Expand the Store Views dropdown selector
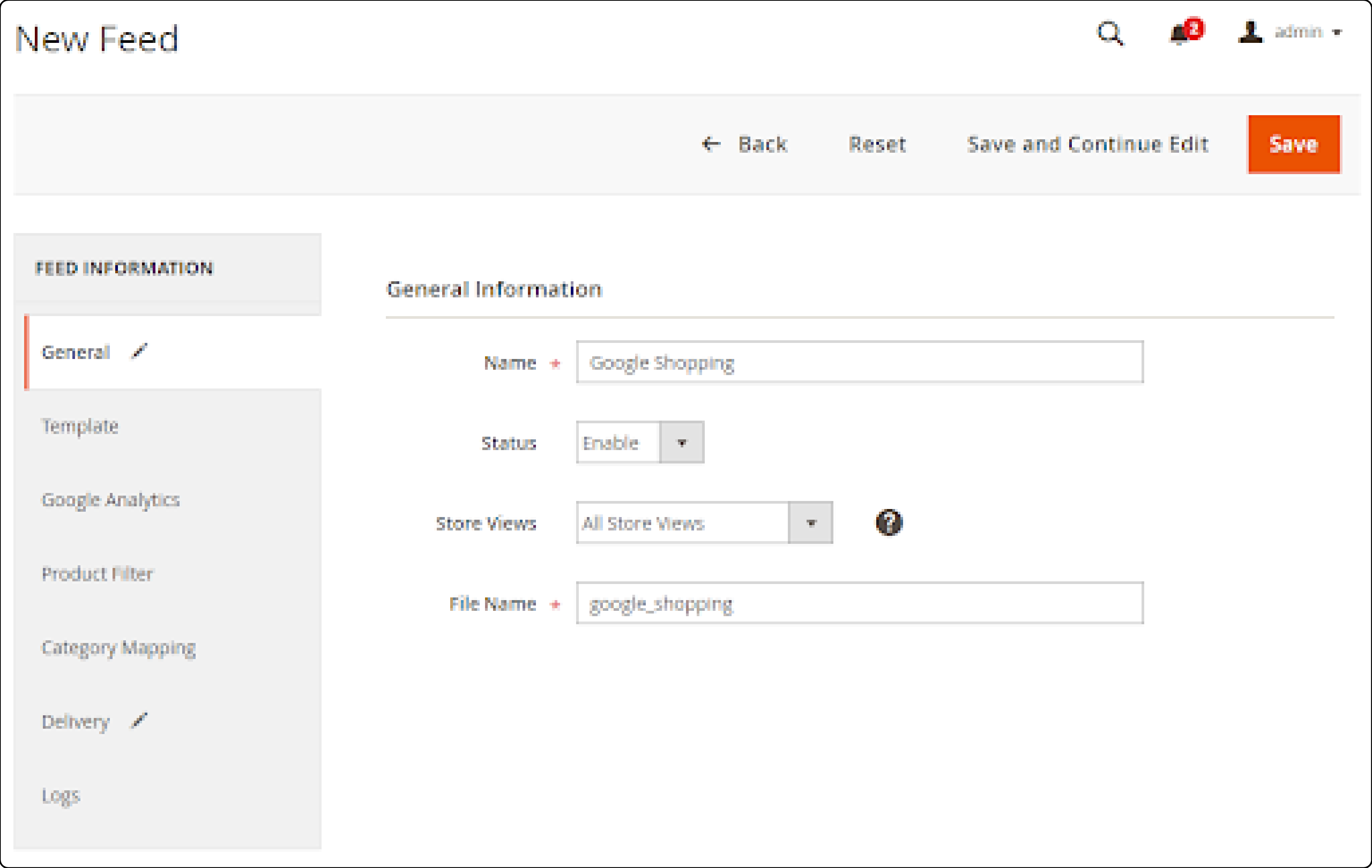 [x=812, y=522]
